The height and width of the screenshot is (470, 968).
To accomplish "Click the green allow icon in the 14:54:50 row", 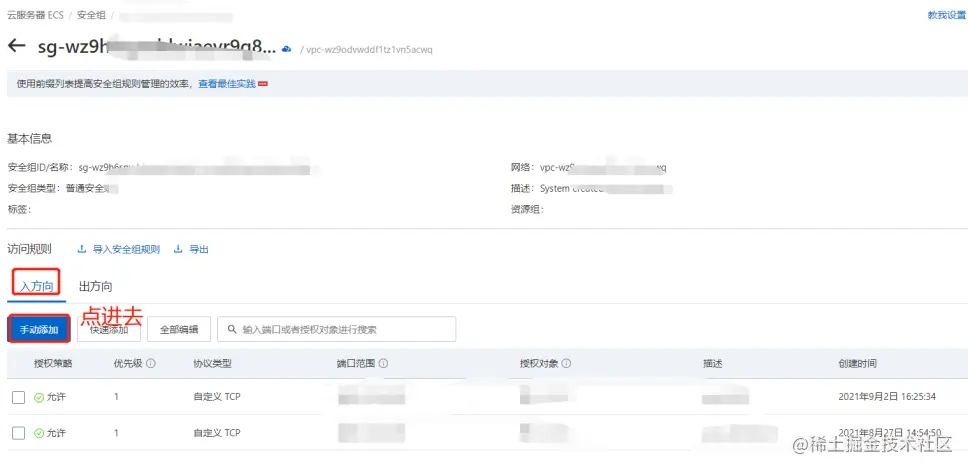I will tap(39, 434).
